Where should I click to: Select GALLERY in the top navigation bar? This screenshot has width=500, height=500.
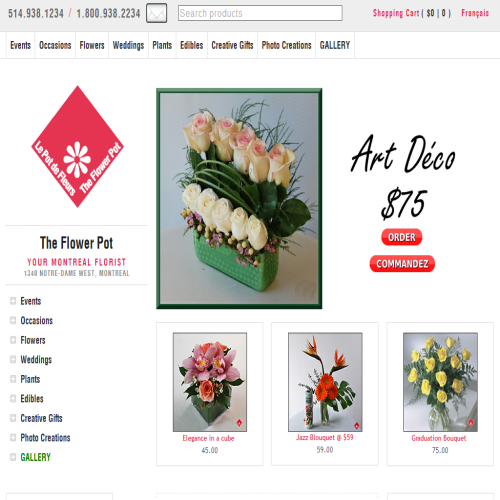pyautogui.click(x=335, y=45)
